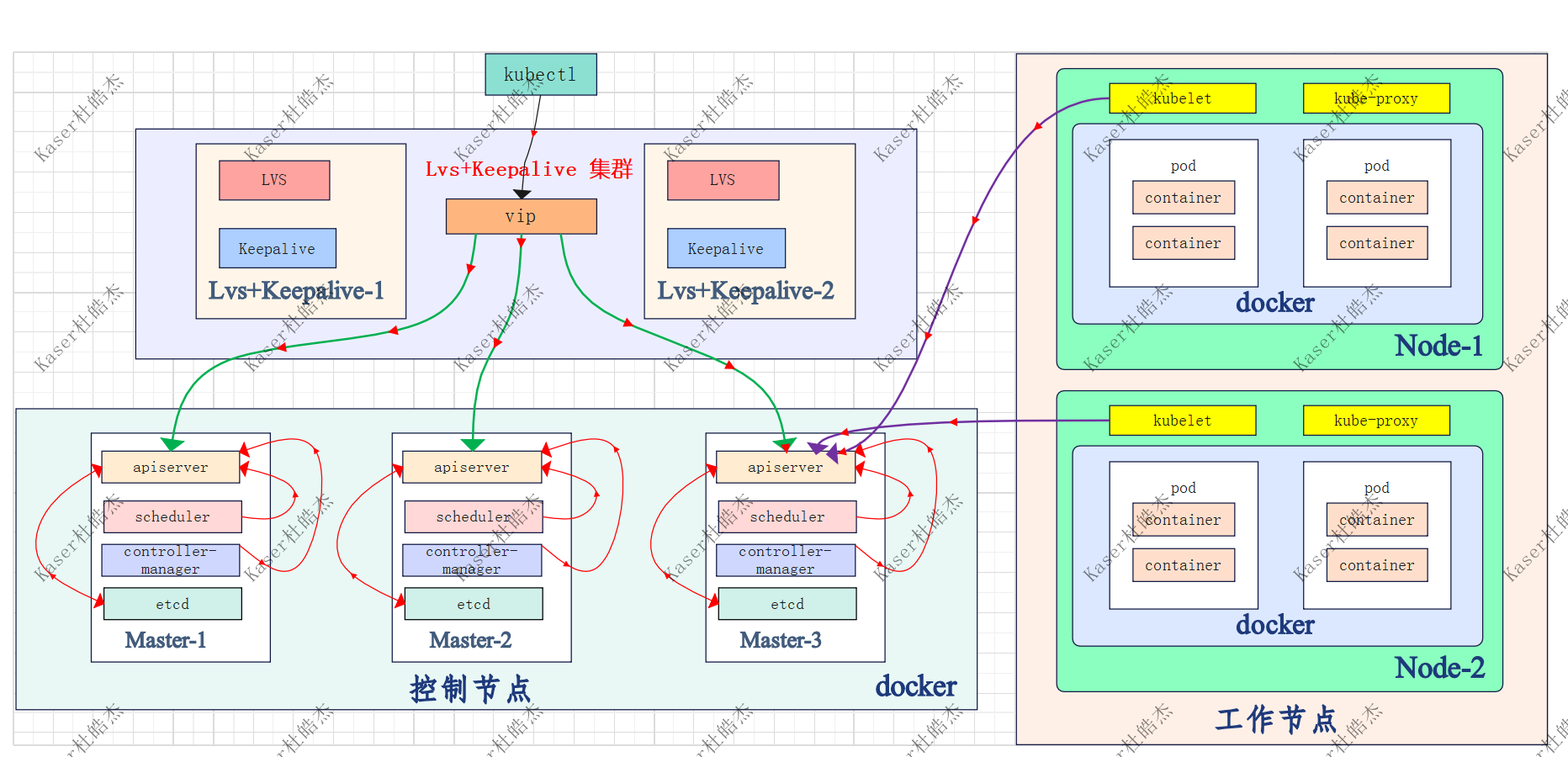Screen dimensions: 1568x757
Task: Select the upper container in Node-1's right pod
Action: [x=1377, y=198]
